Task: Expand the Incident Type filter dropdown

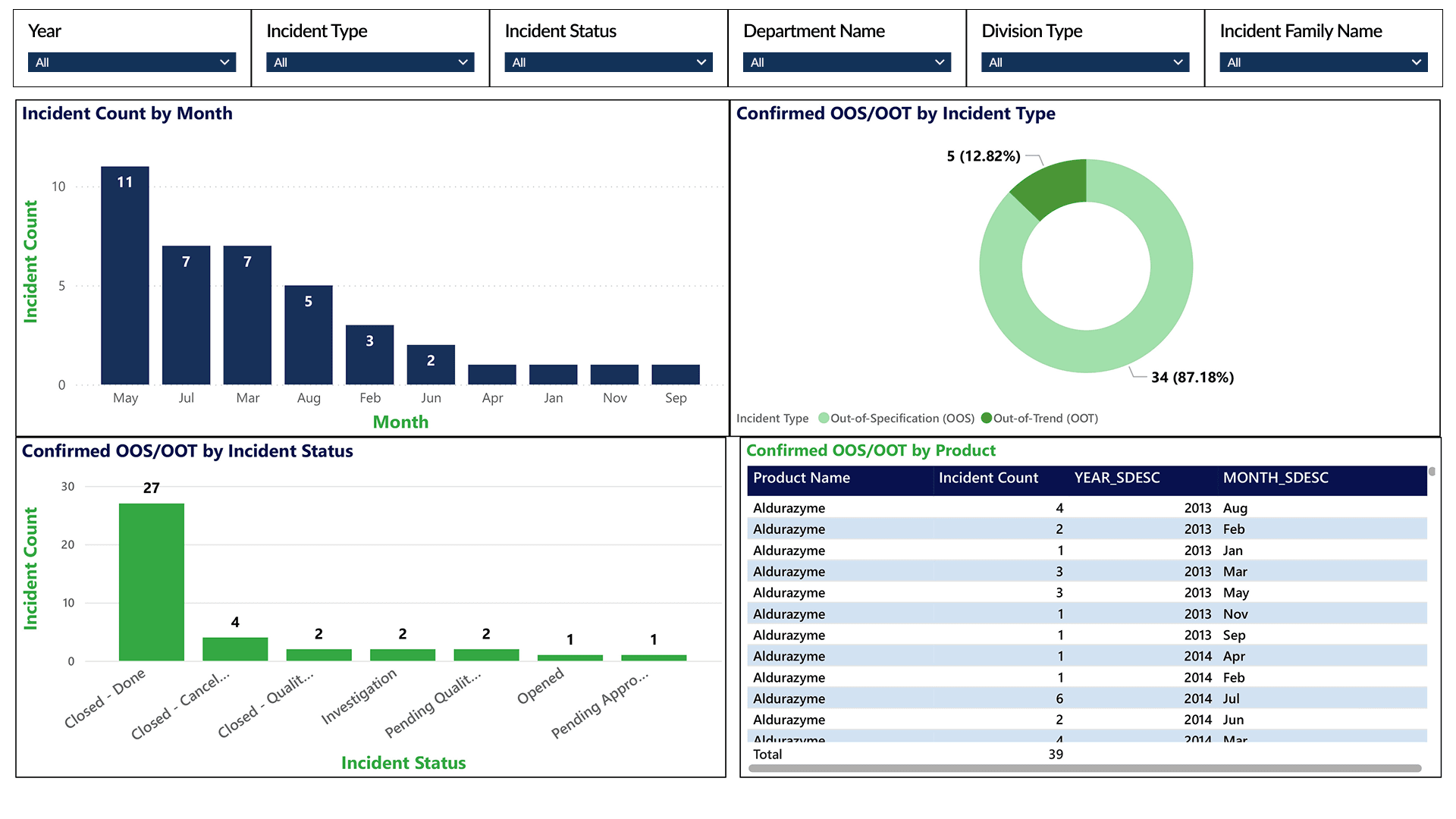Action: pos(369,62)
